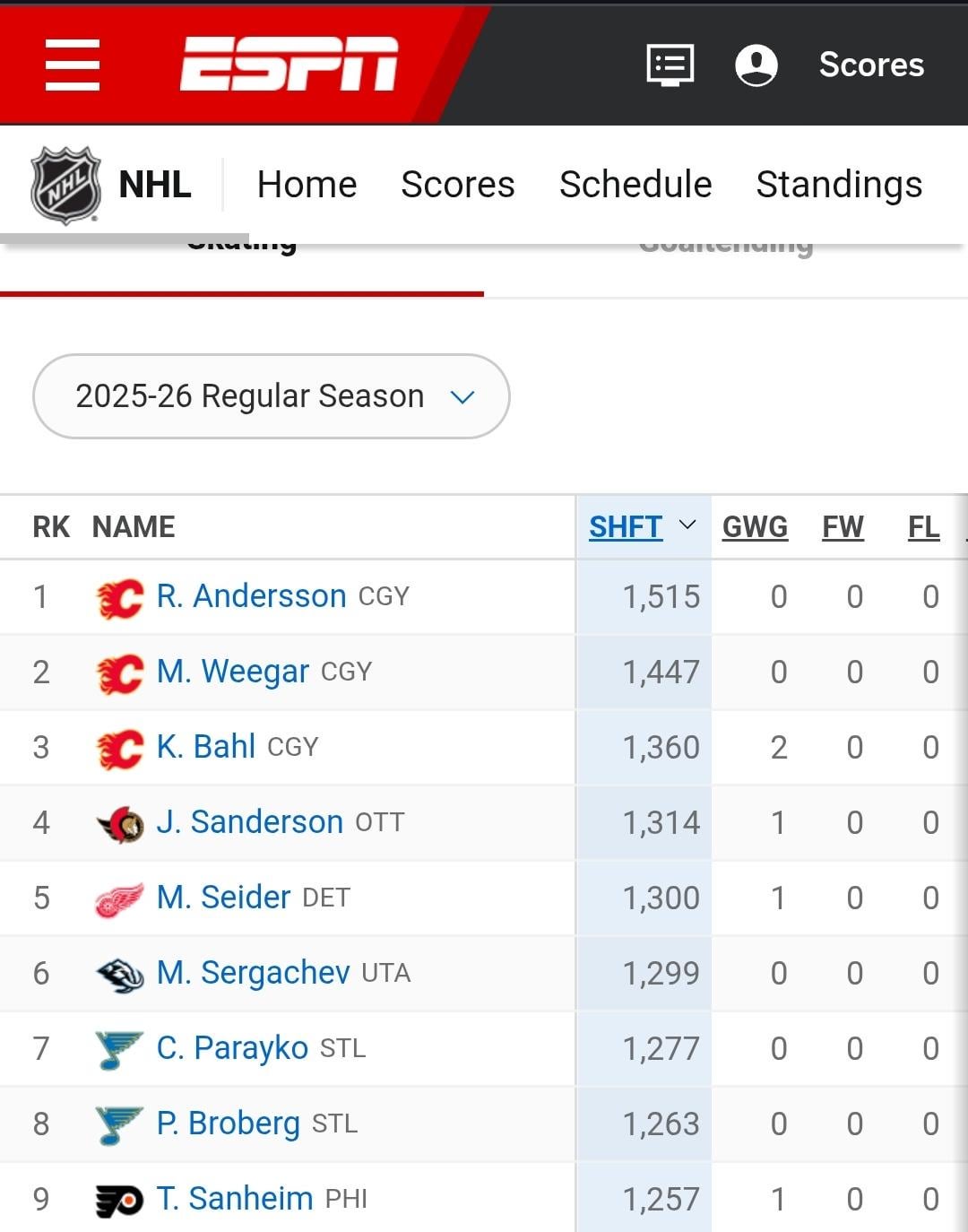Sort table by FW column
968x1232 pixels.
coord(843,527)
